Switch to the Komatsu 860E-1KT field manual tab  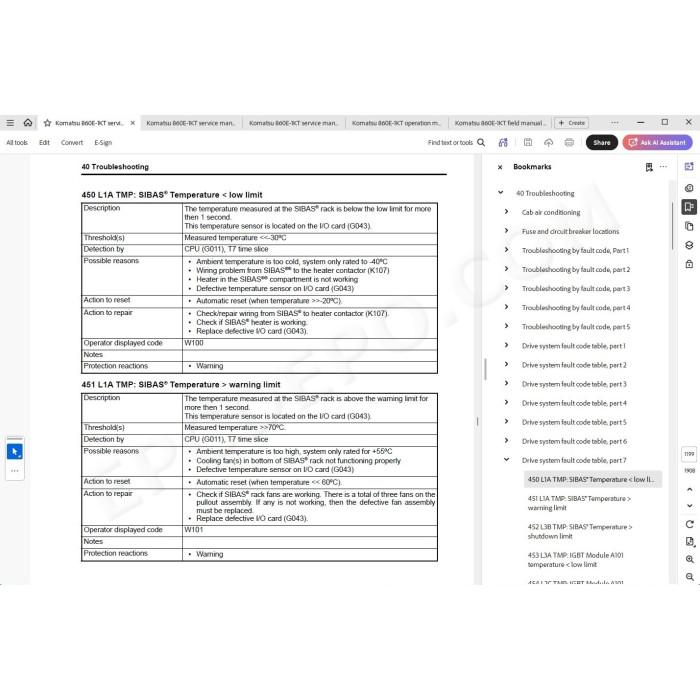[500, 123]
